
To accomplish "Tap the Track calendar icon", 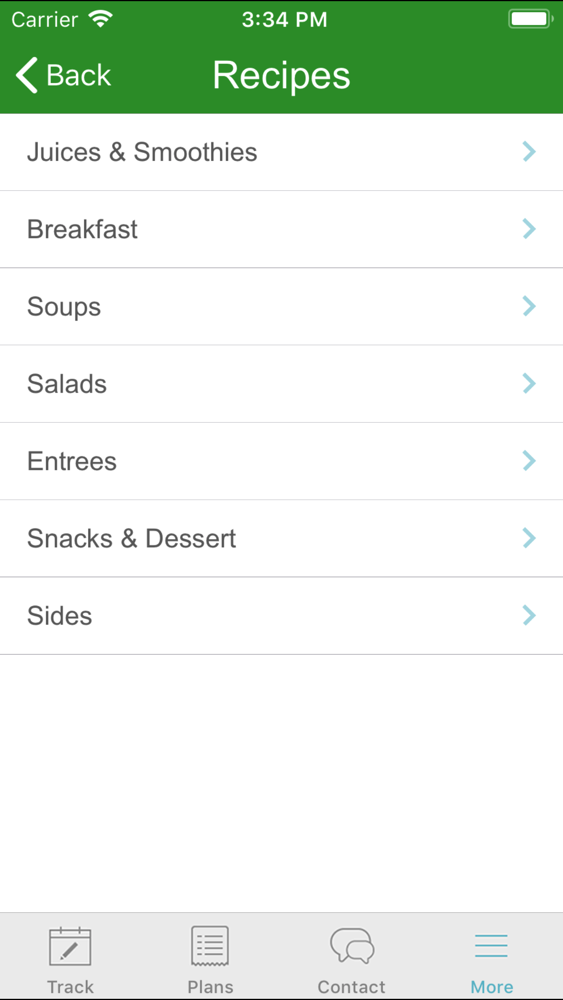I will (x=70, y=946).
